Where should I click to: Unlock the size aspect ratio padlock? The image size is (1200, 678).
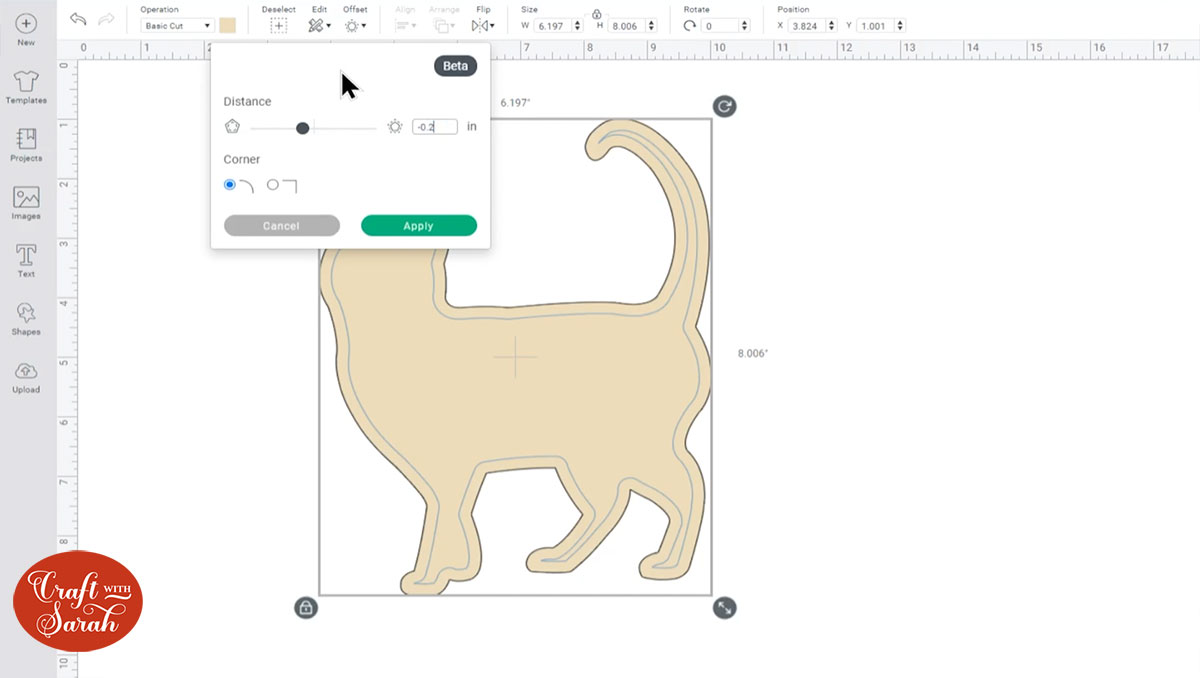pos(596,17)
